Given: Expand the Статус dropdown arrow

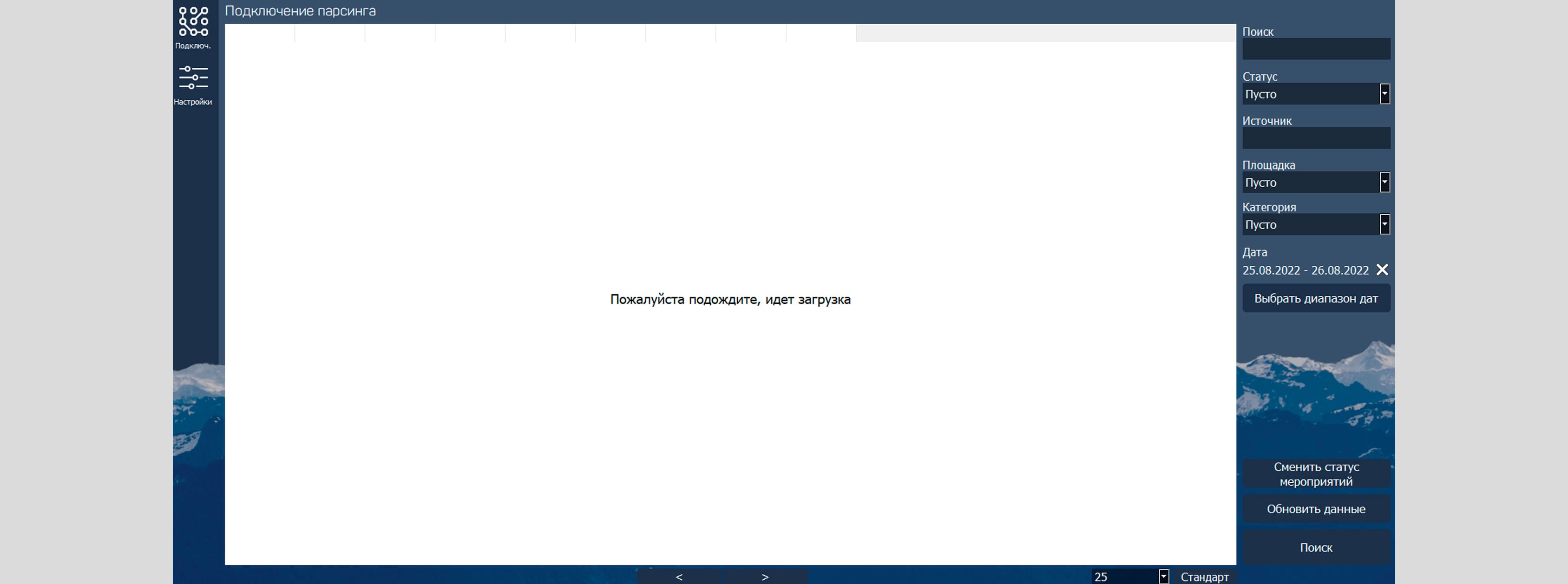Looking at the screenshot, I should click(x=1385, y=94).
